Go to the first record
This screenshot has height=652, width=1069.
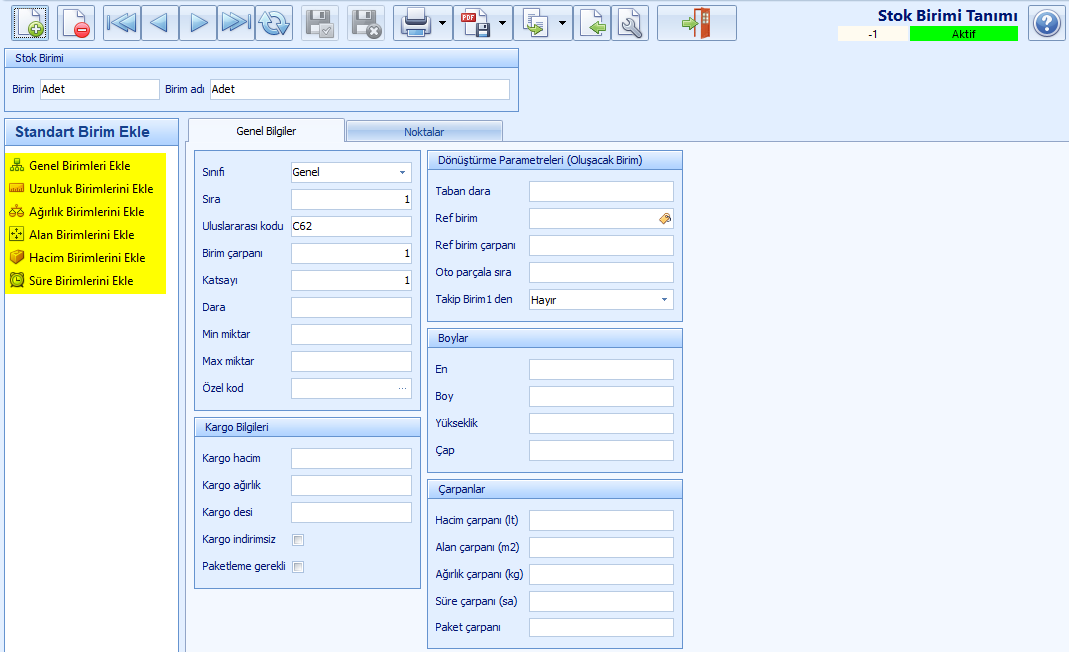(x=122, y=23)
